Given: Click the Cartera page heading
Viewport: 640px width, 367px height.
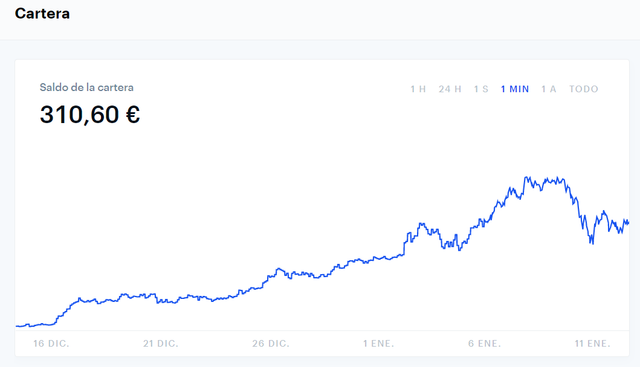Looking at the screenshot, I should (x=42, y=13).
